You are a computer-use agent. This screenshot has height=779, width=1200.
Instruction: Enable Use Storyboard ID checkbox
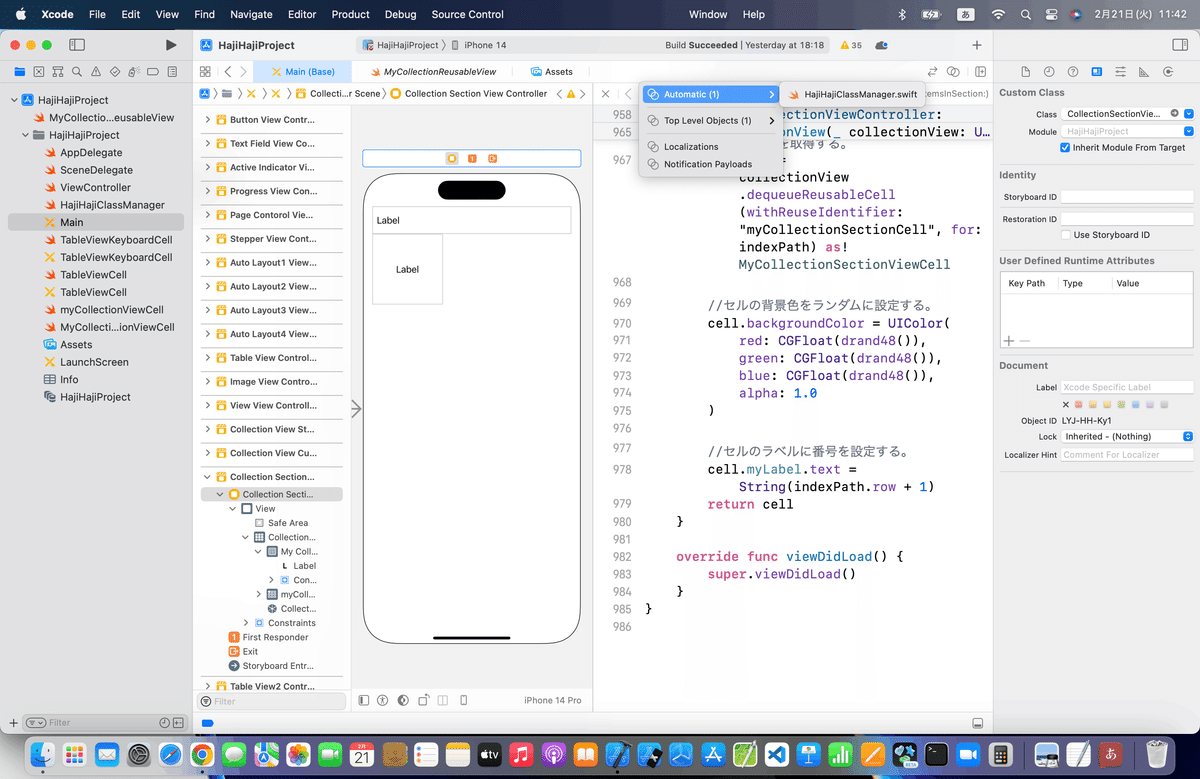tap(1065, 235)
